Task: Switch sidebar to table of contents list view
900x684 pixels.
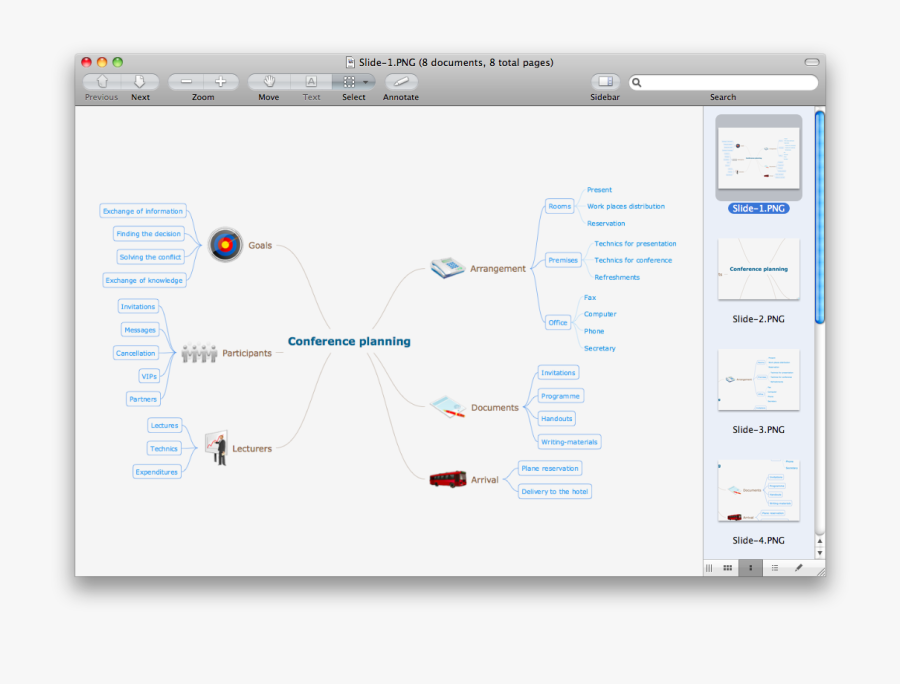Action: (x=774, y=568)
